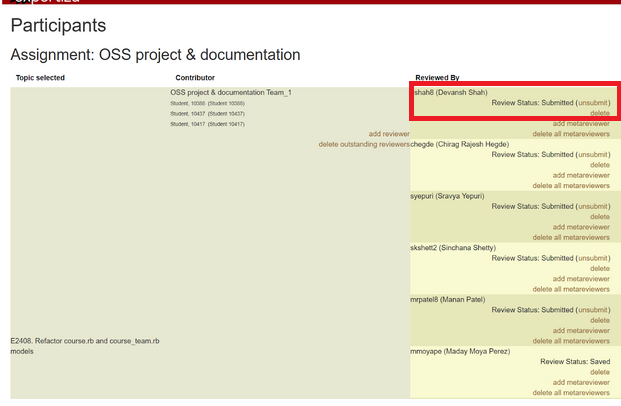Delete all metareviewers for Sravya Yepuri

tap(570, 237)
